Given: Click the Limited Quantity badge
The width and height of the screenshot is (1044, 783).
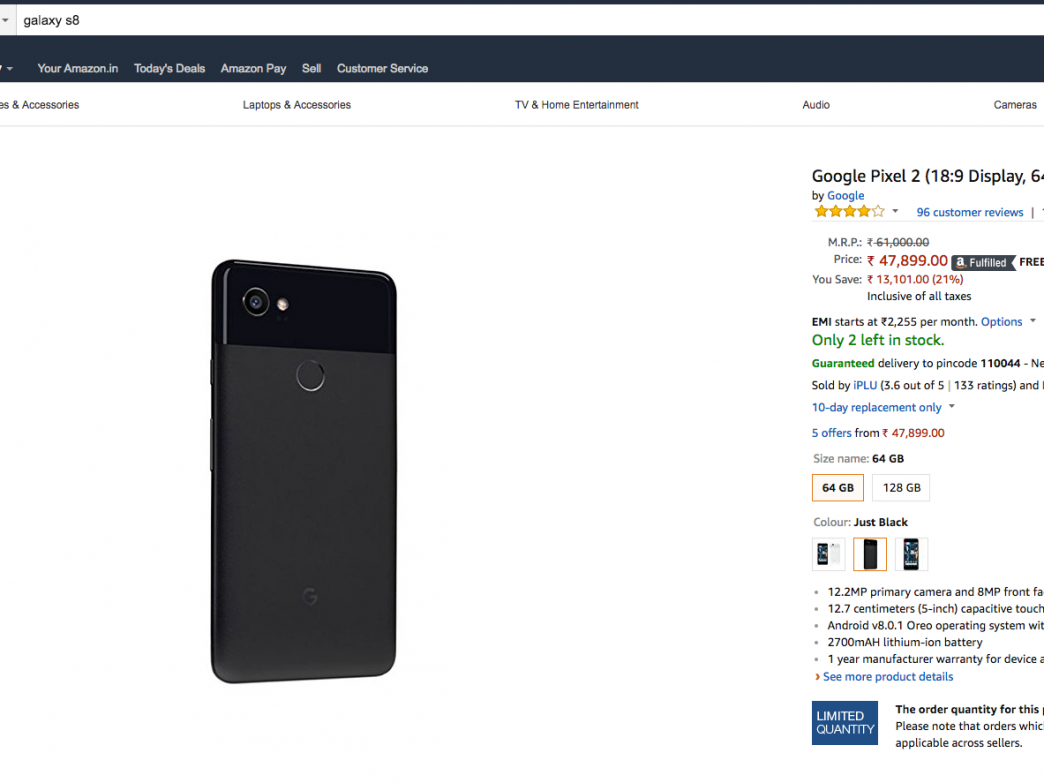Looking at the screenshot, I should (x=845, y=722).
